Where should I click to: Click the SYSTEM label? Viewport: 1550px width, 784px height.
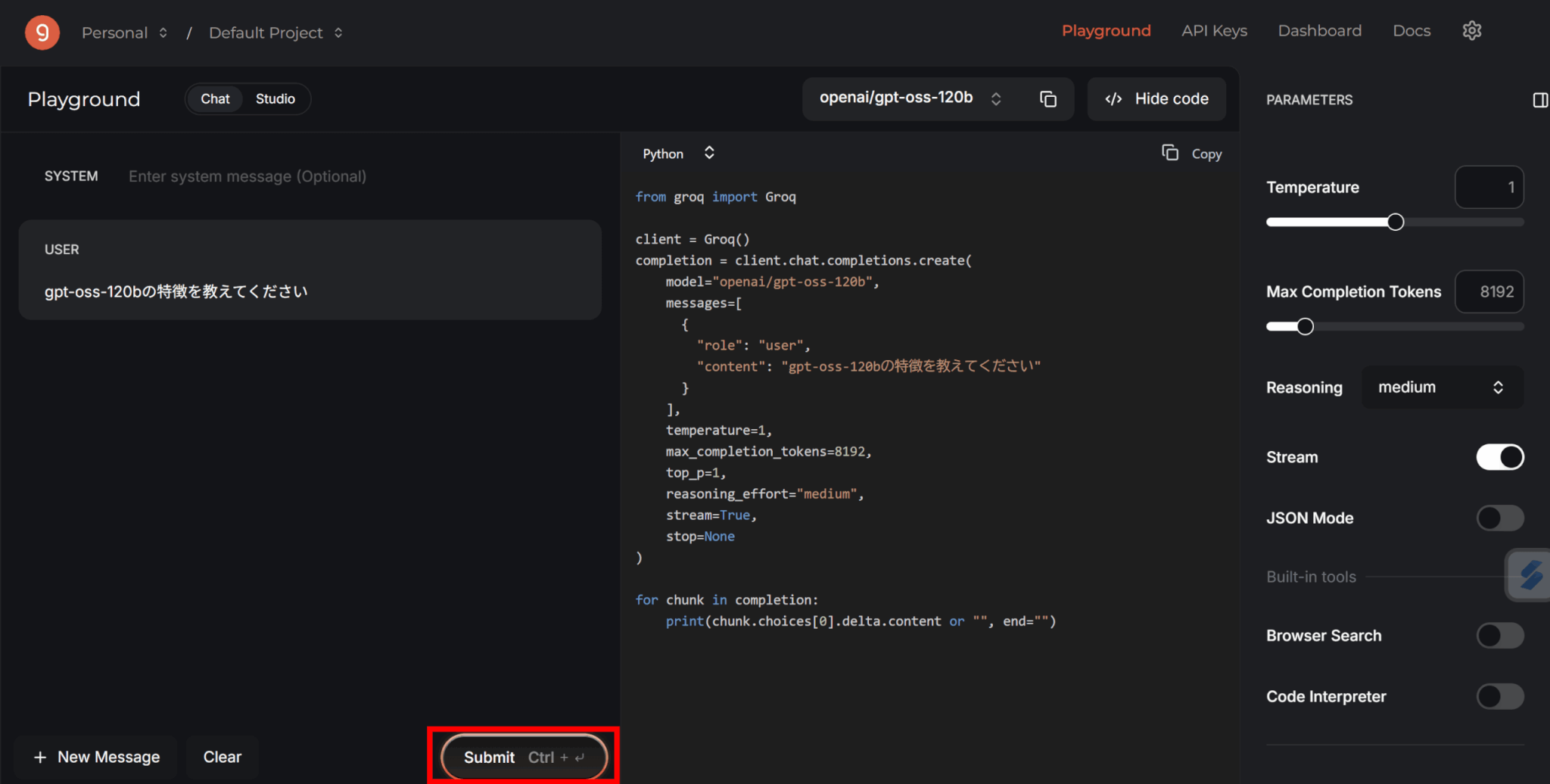(x=71, y=176)
